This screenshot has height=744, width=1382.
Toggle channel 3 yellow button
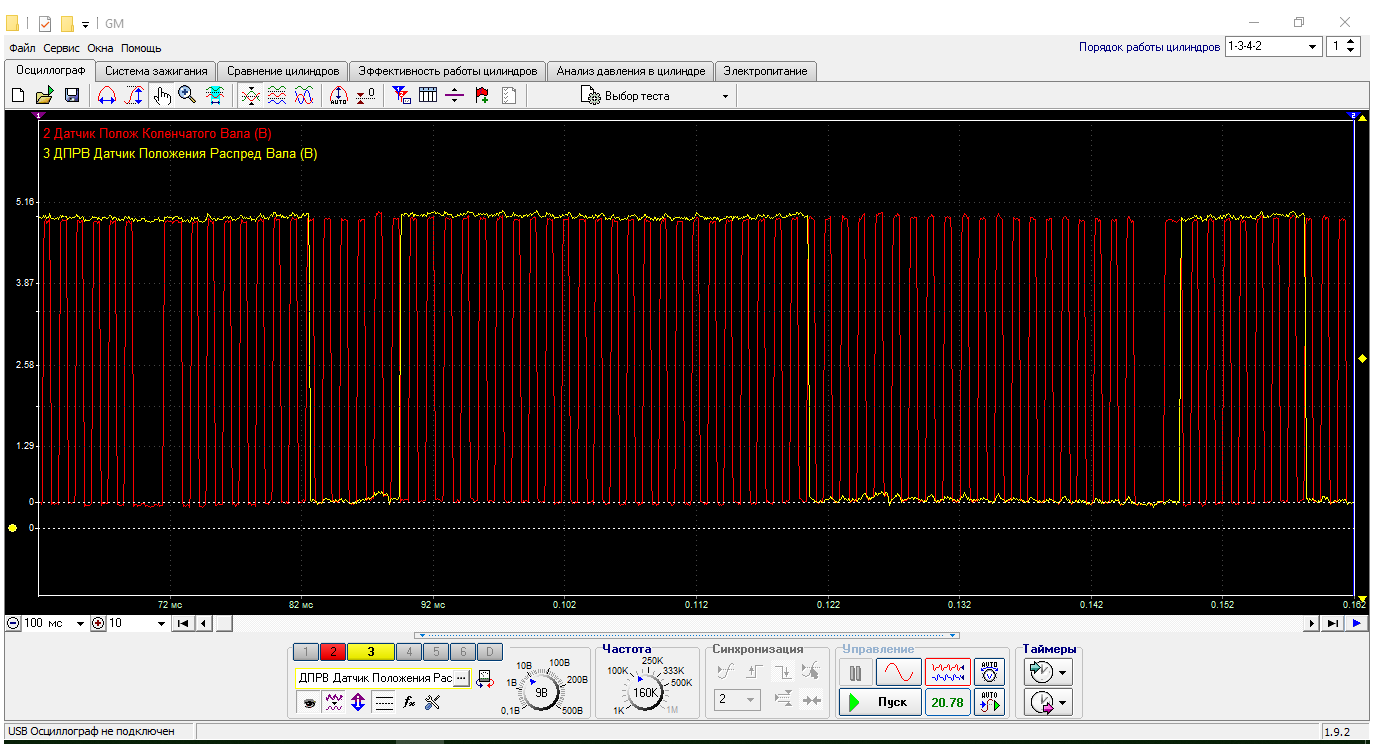pyautogui.click(x=371, y=652)
